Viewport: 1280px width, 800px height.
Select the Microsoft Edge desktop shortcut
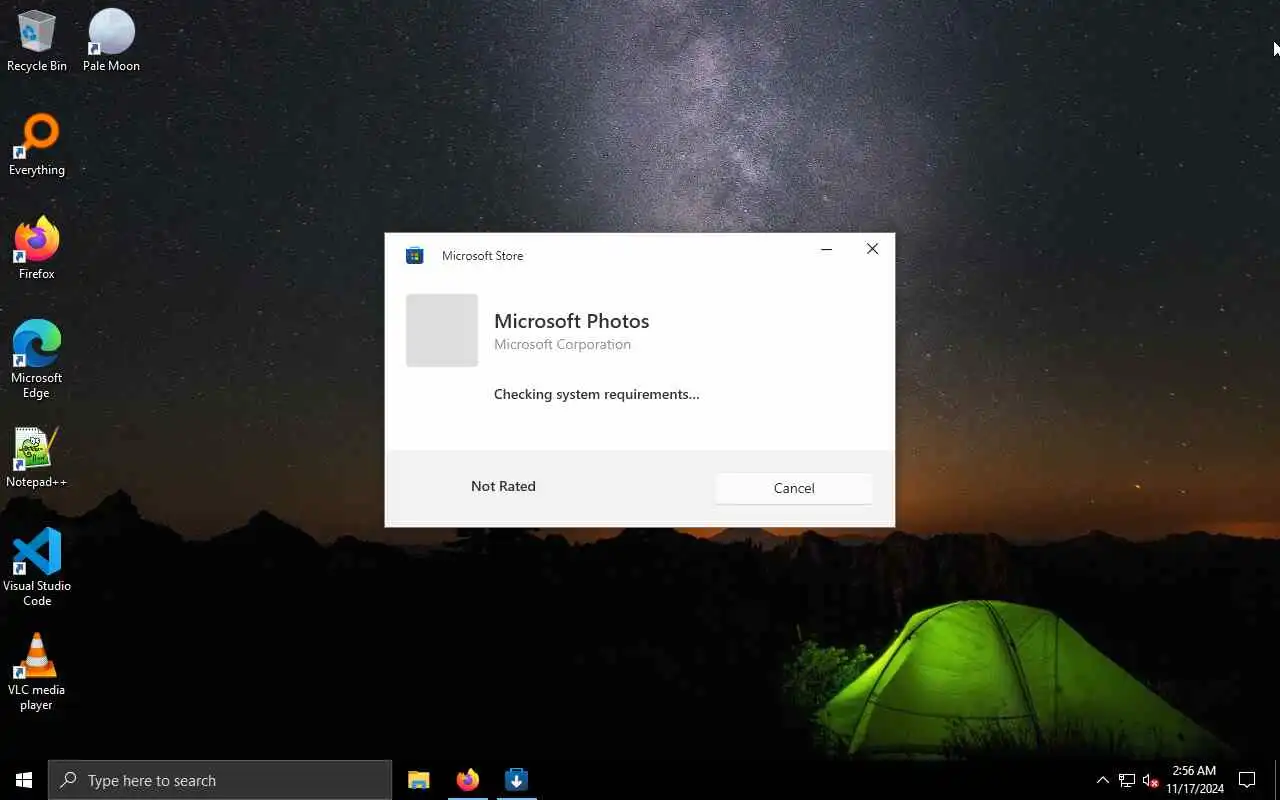point(37,360)
